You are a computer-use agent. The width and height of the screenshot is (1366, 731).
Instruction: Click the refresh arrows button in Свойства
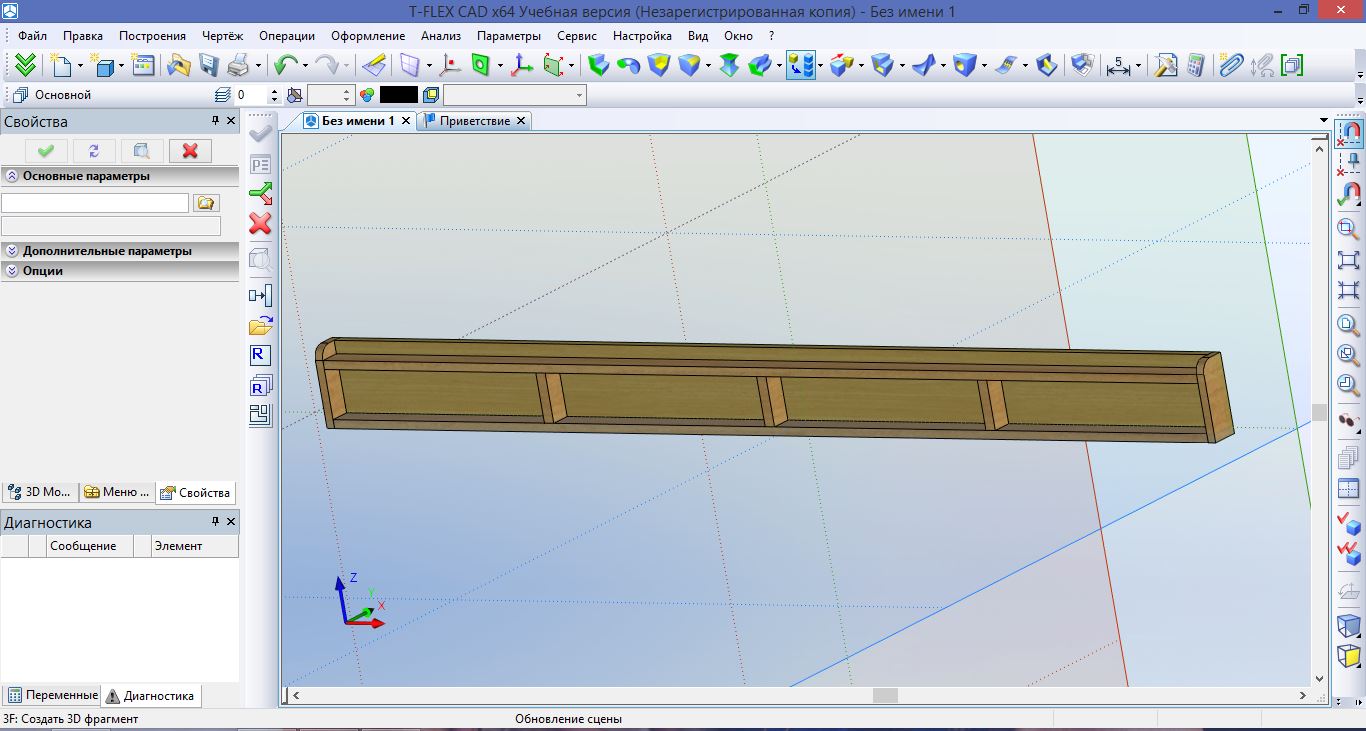[94, 150]
